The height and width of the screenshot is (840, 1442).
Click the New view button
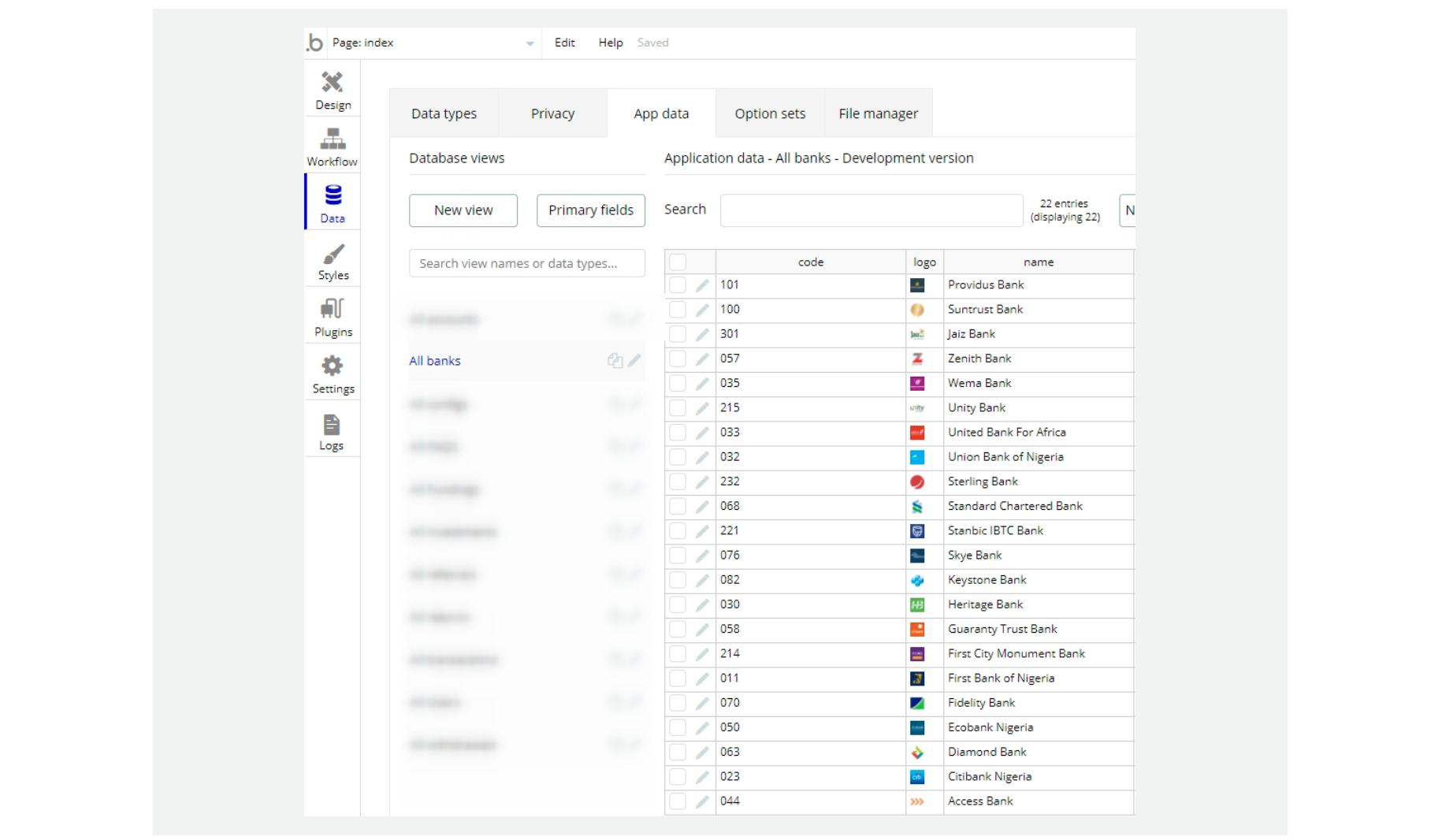click(463, 210)
